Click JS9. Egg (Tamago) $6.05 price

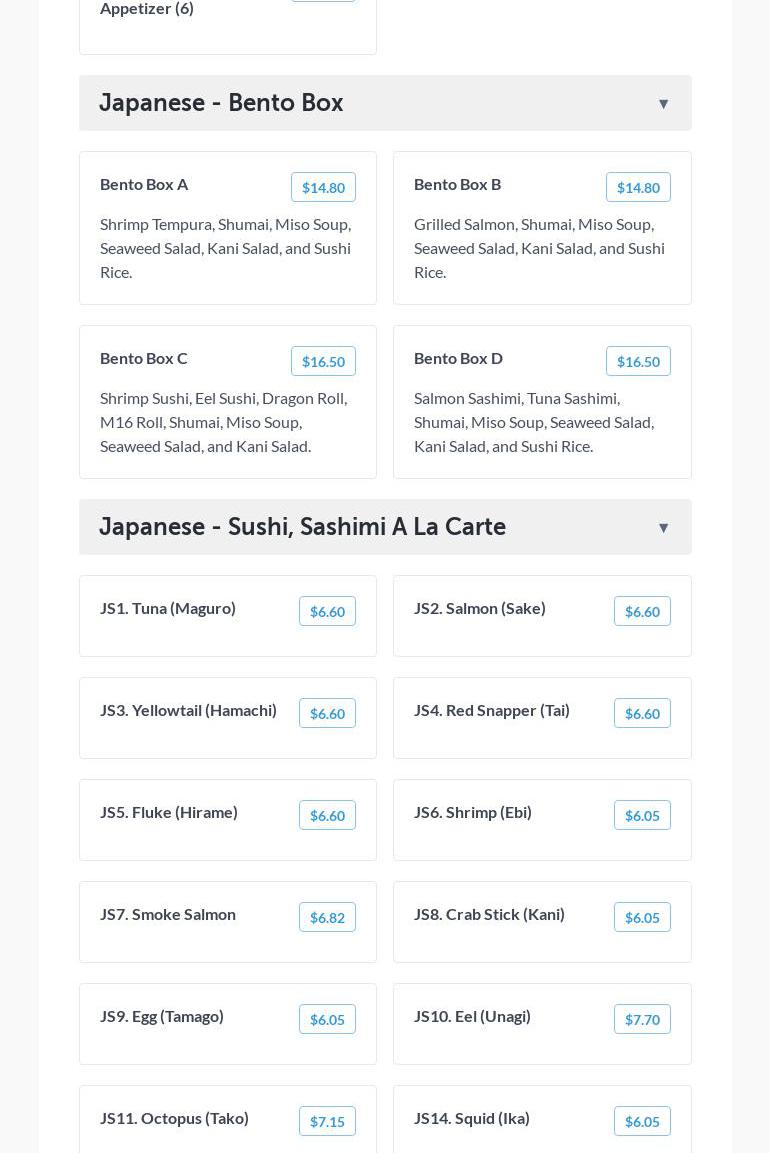coord(327,1020)
